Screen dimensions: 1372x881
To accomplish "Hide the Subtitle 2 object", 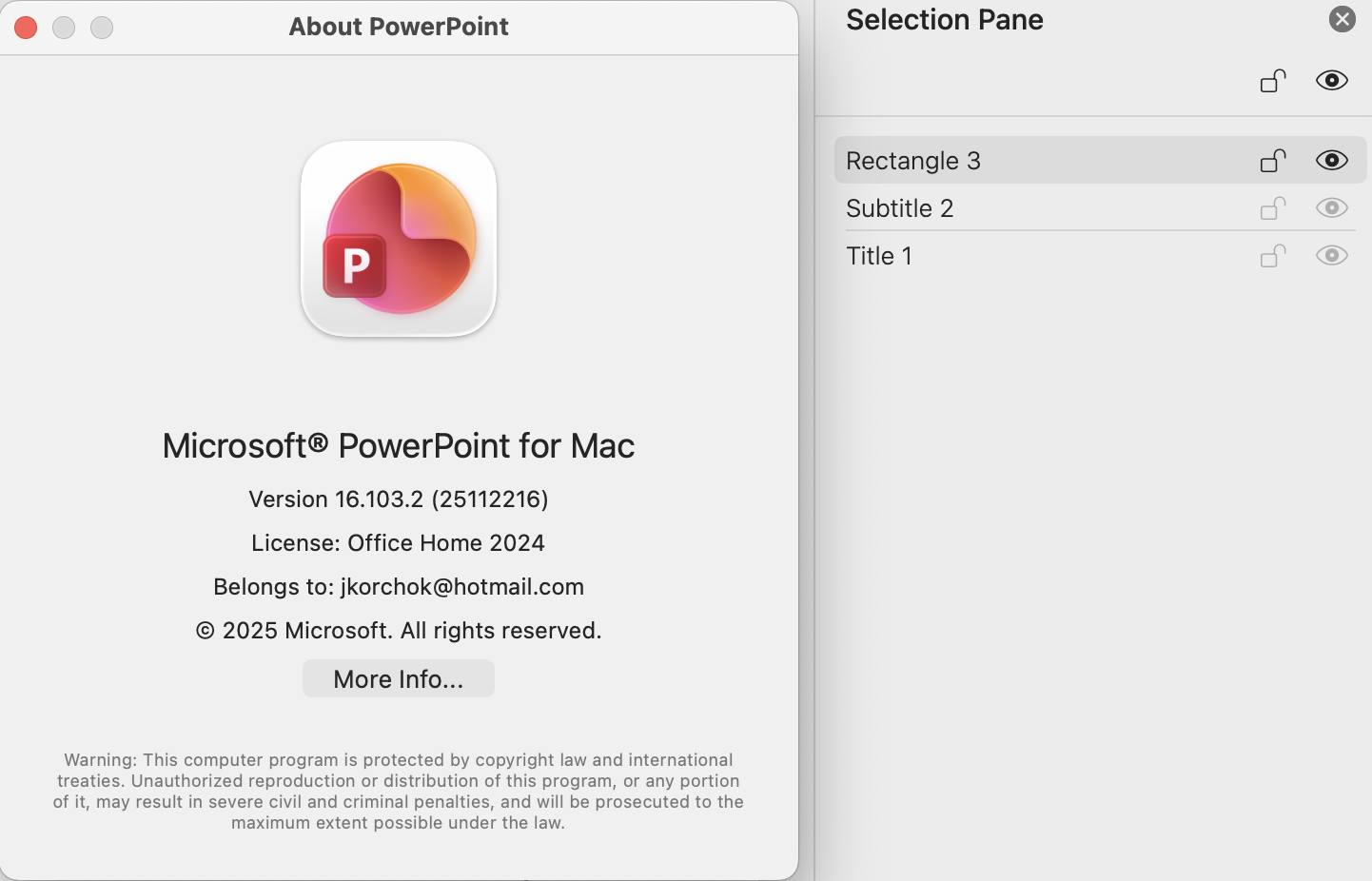I will coord(1332,208).
